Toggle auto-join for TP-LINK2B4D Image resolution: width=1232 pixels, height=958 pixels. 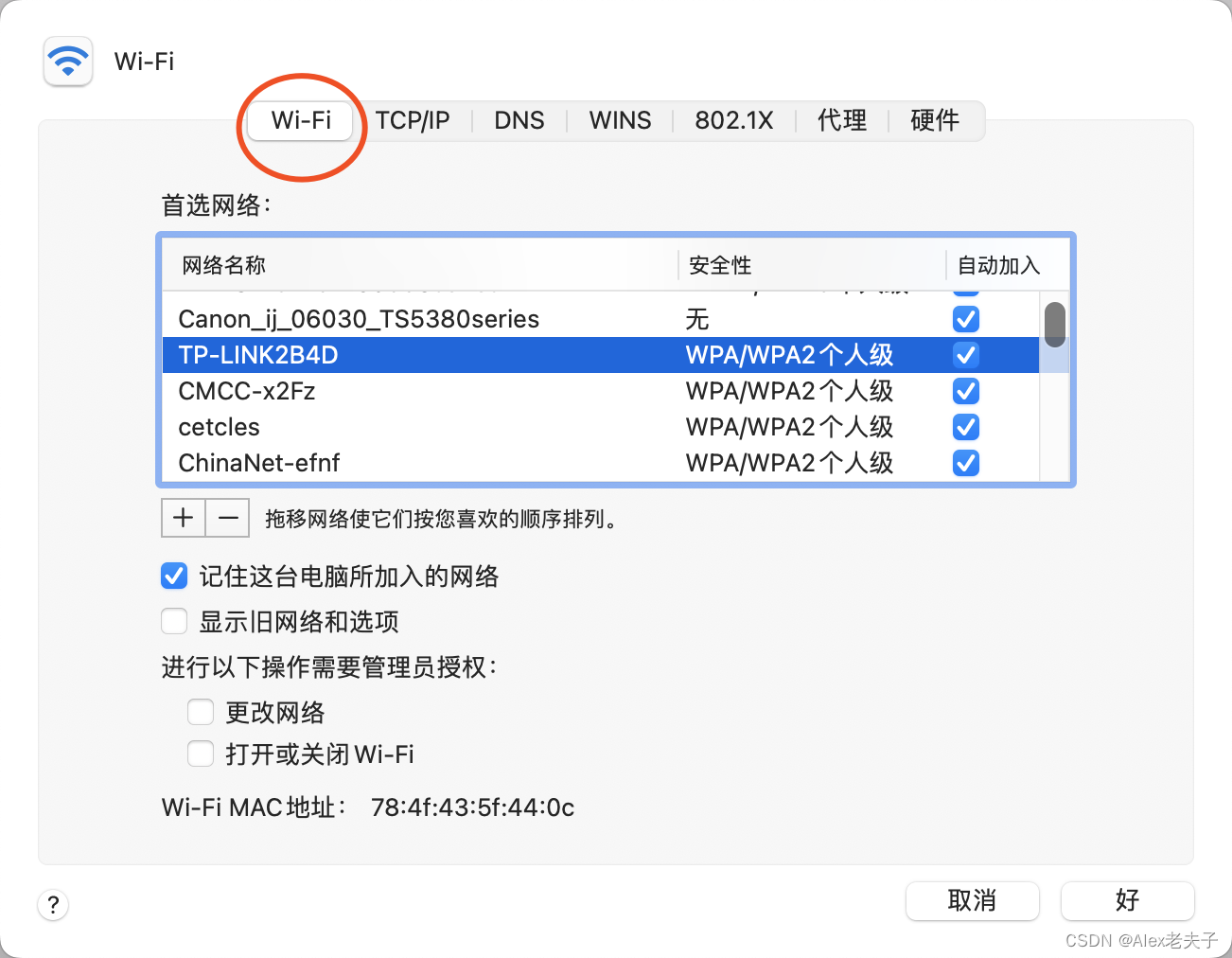(966, 355)
